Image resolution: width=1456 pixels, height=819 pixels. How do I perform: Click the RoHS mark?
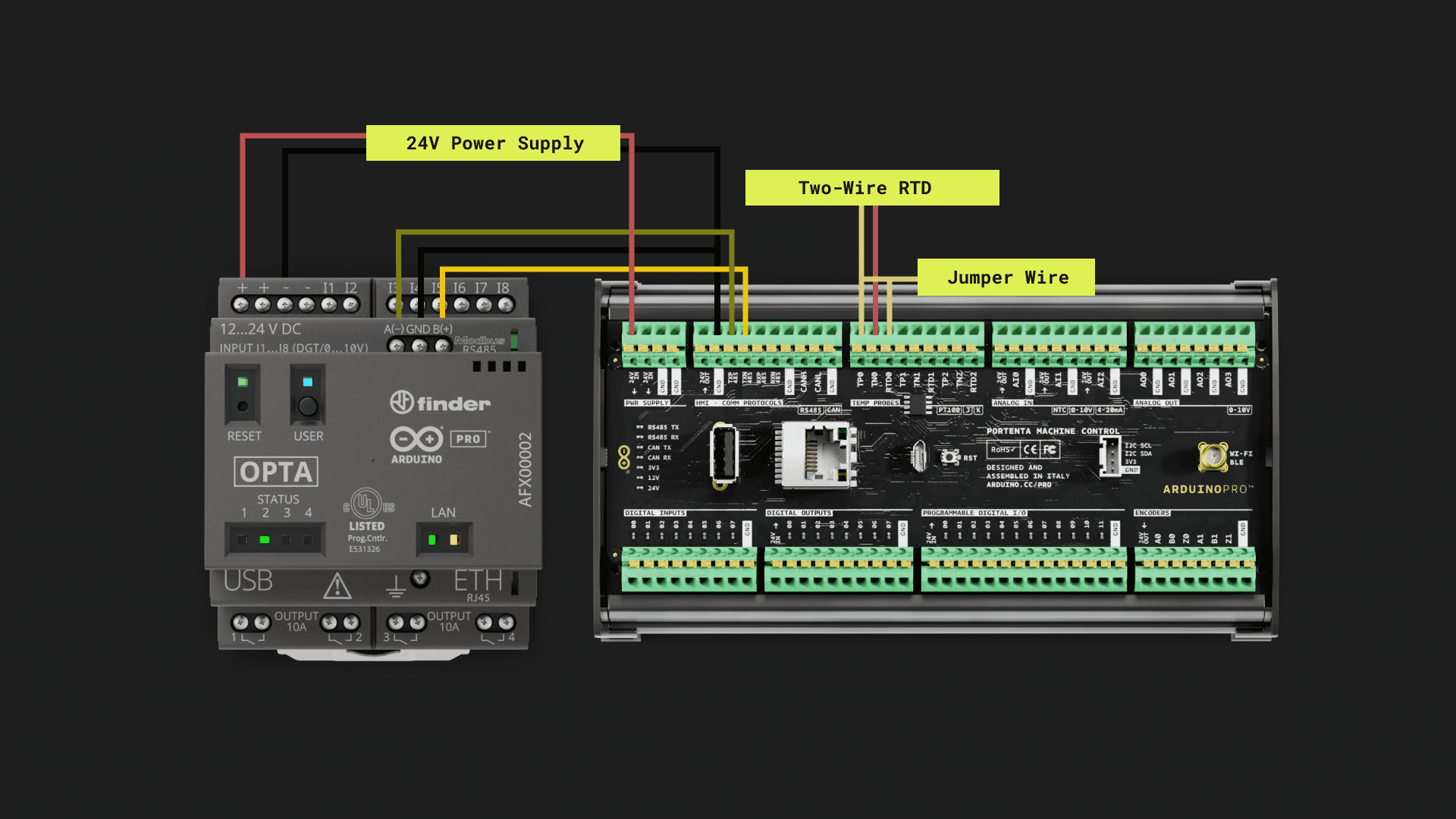click(1003, 450)
